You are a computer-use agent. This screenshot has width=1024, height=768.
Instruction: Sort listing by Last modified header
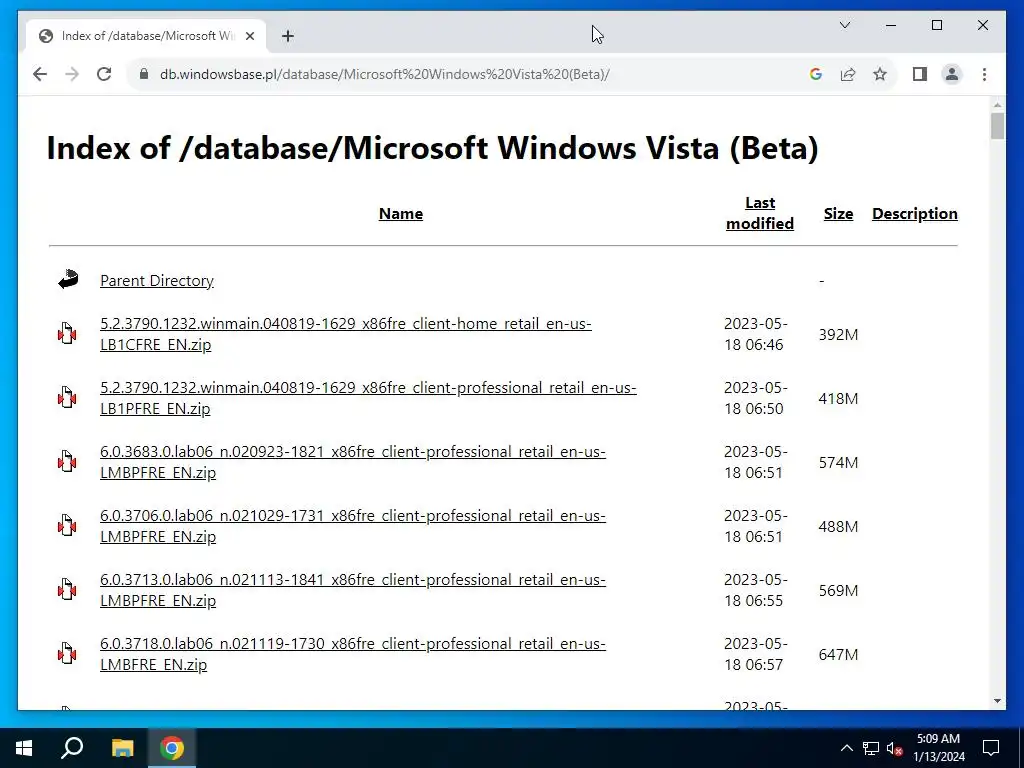760,213
